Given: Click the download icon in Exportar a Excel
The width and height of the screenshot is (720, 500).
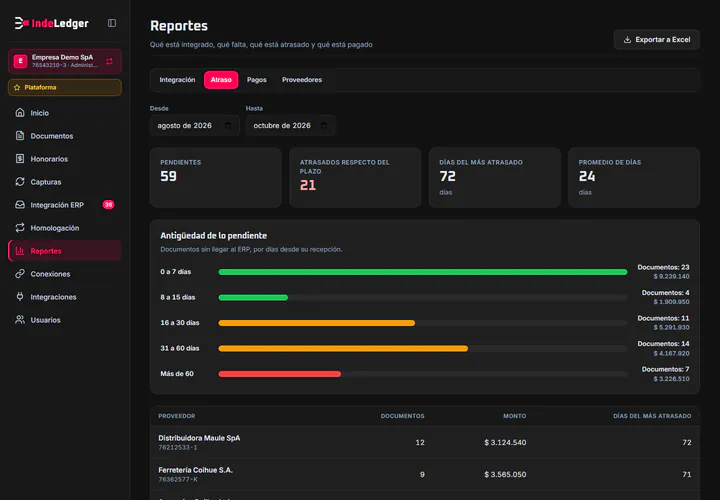Looking at the screenshot, I should tap(627, 39).
